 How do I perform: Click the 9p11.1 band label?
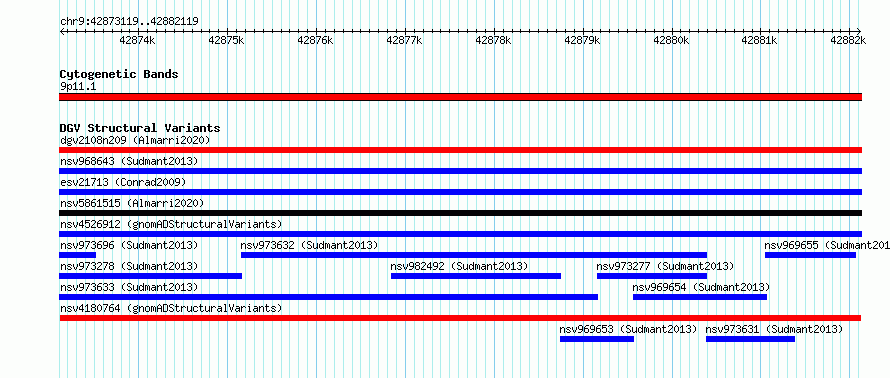(78, 87)
